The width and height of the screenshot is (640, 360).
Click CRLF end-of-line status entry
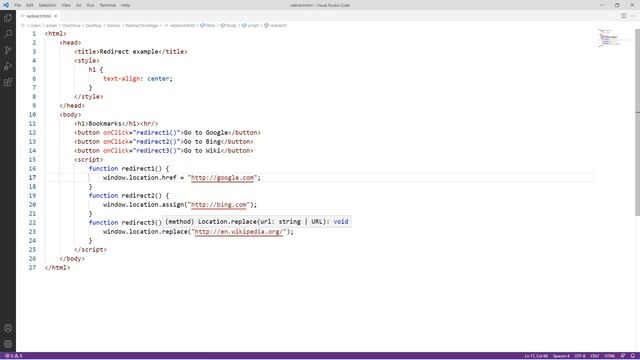click(595, 356)
